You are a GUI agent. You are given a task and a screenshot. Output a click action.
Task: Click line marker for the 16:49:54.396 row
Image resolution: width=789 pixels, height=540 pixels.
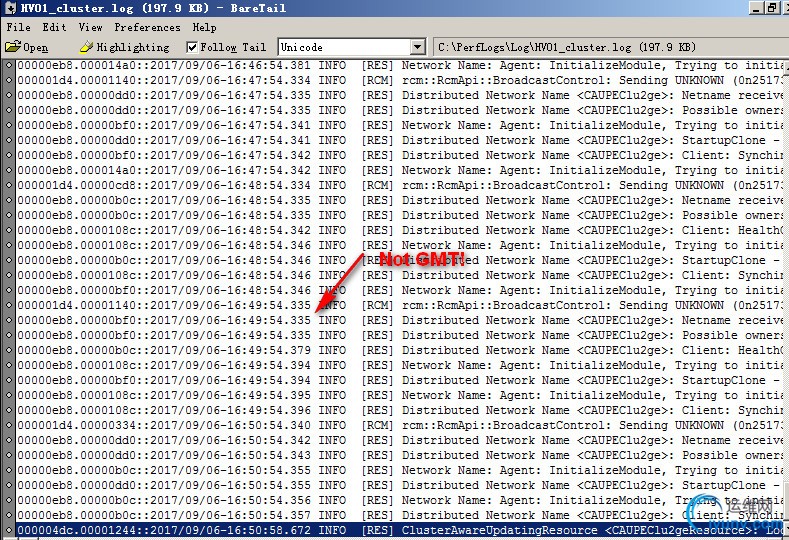9,410
